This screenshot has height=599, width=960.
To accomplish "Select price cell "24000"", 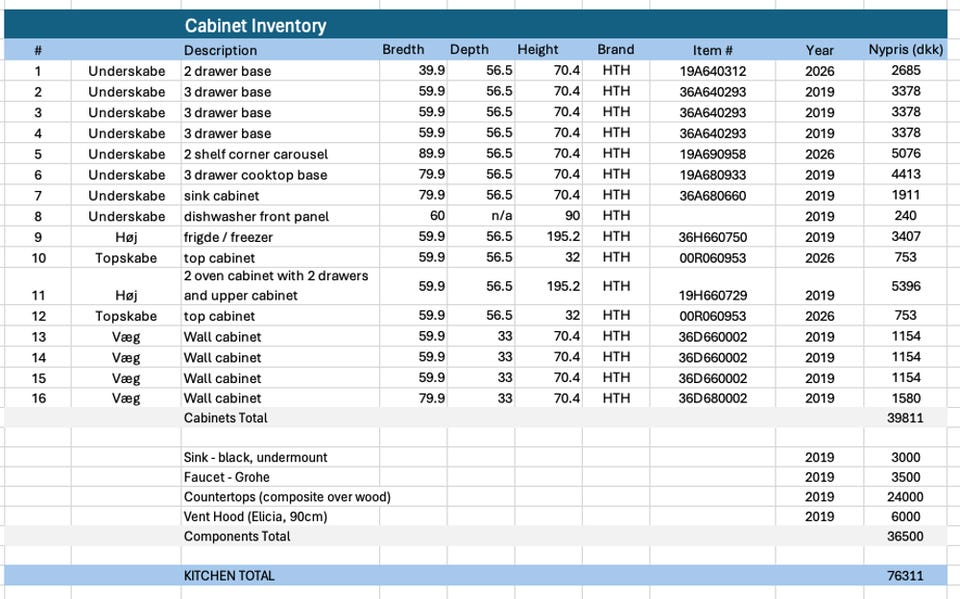I will pyautogui.click(x=905, y=497).
